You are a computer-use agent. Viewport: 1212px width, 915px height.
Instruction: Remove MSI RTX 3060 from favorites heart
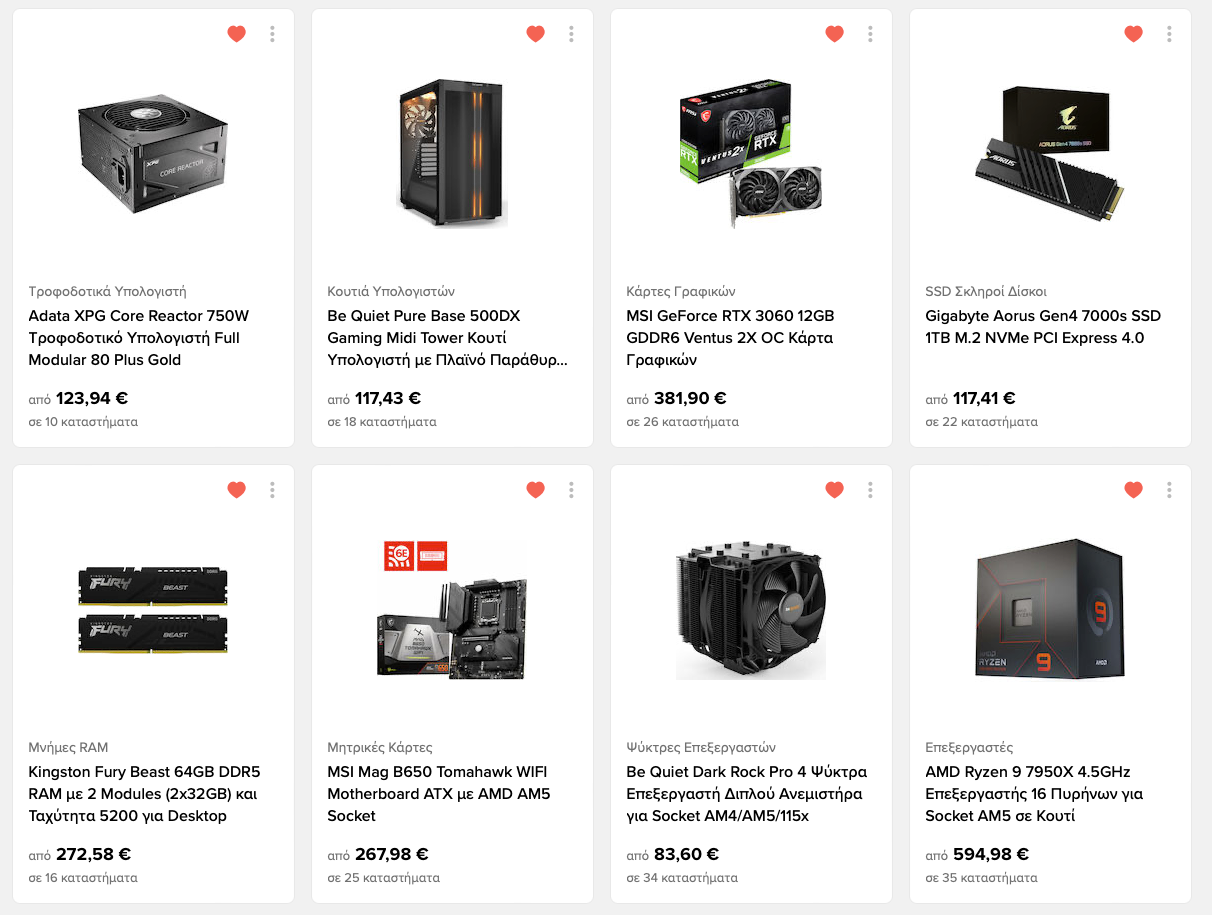pos(834,34)
